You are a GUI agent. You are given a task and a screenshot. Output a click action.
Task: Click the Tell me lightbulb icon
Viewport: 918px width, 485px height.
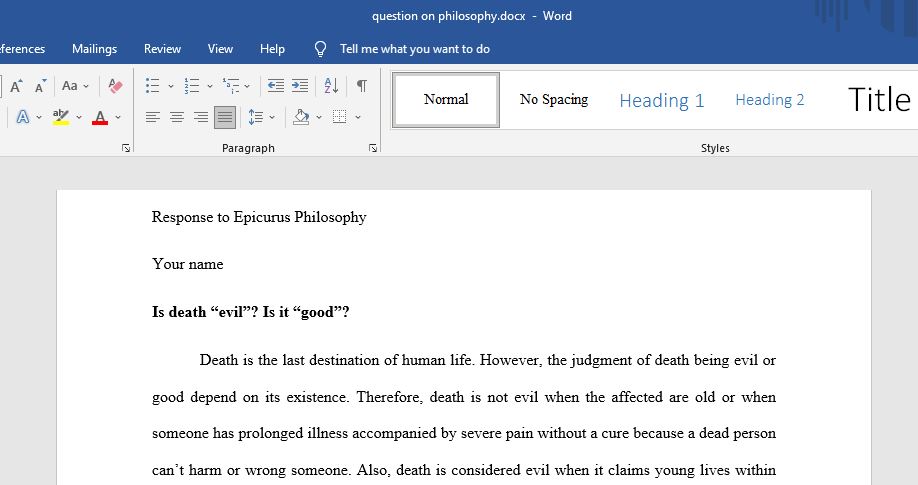[x=320, y=49]
